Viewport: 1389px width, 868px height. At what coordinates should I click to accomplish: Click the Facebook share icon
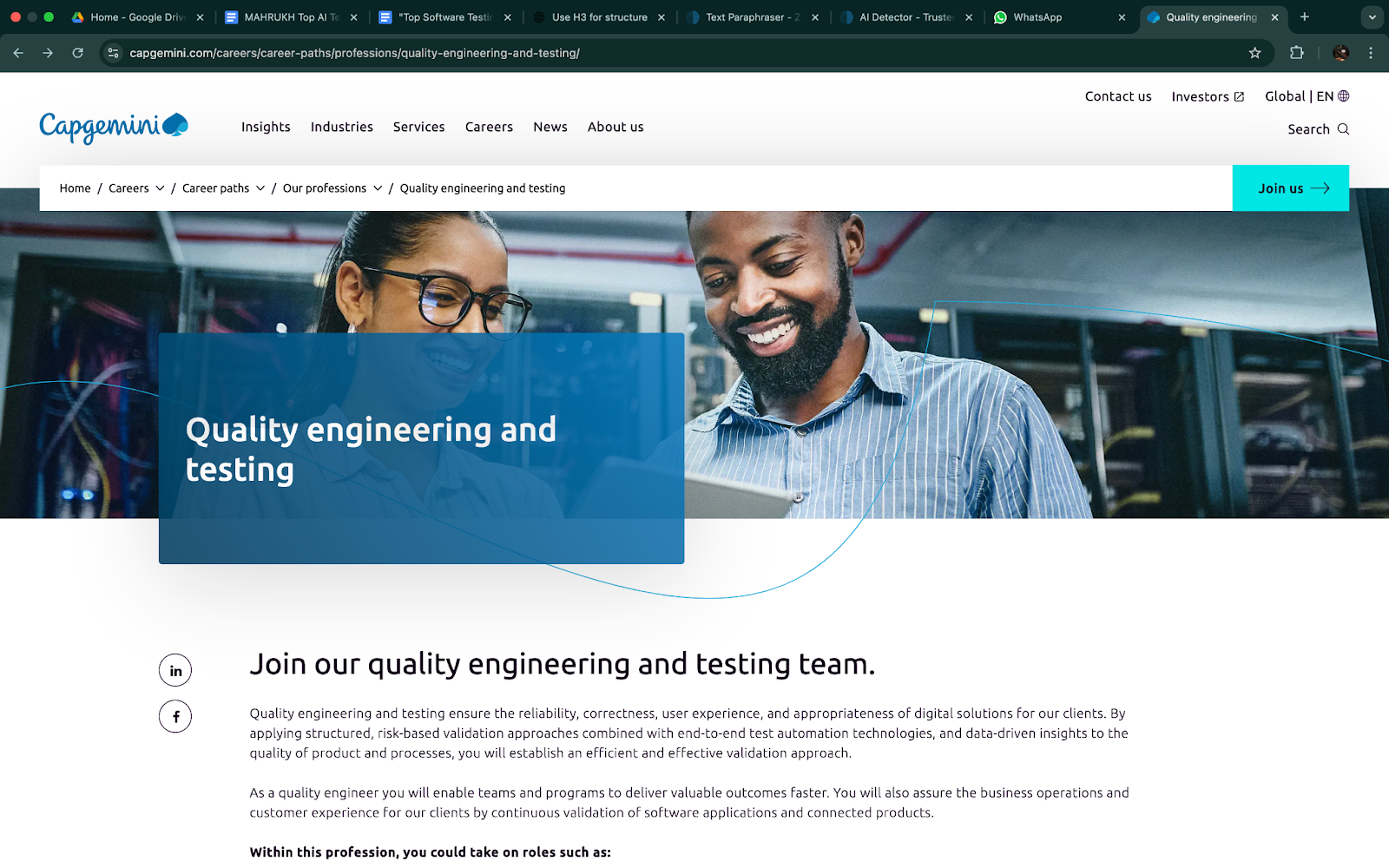click(175, 716)
